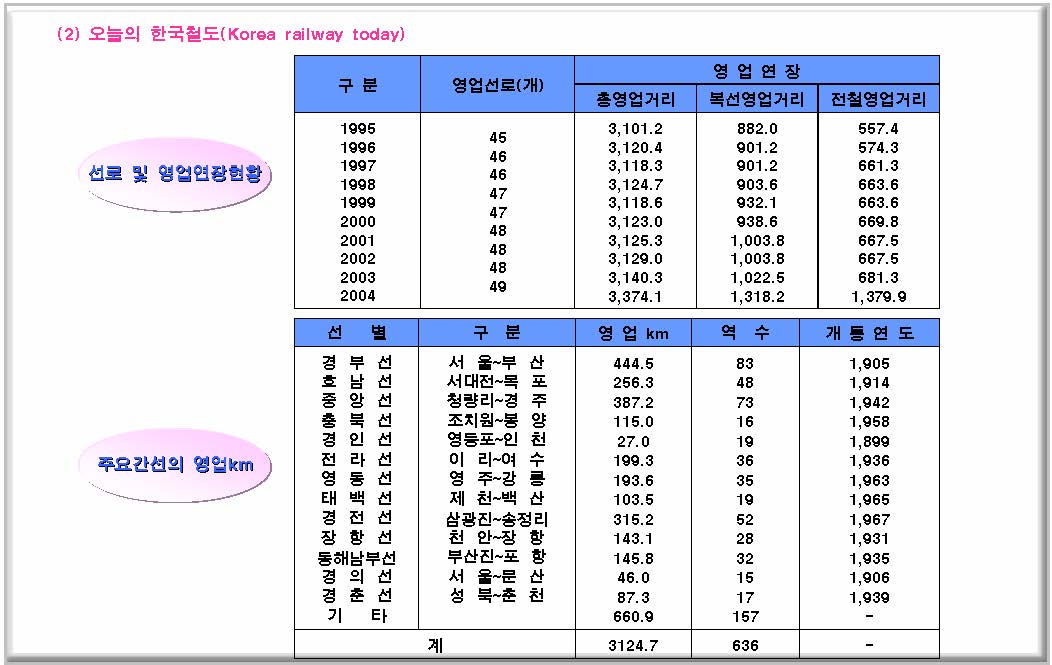Viewport: 1052px width, 665px height.
Task: Click the 영업연장 merged header cell
Action: coord(756,70)
